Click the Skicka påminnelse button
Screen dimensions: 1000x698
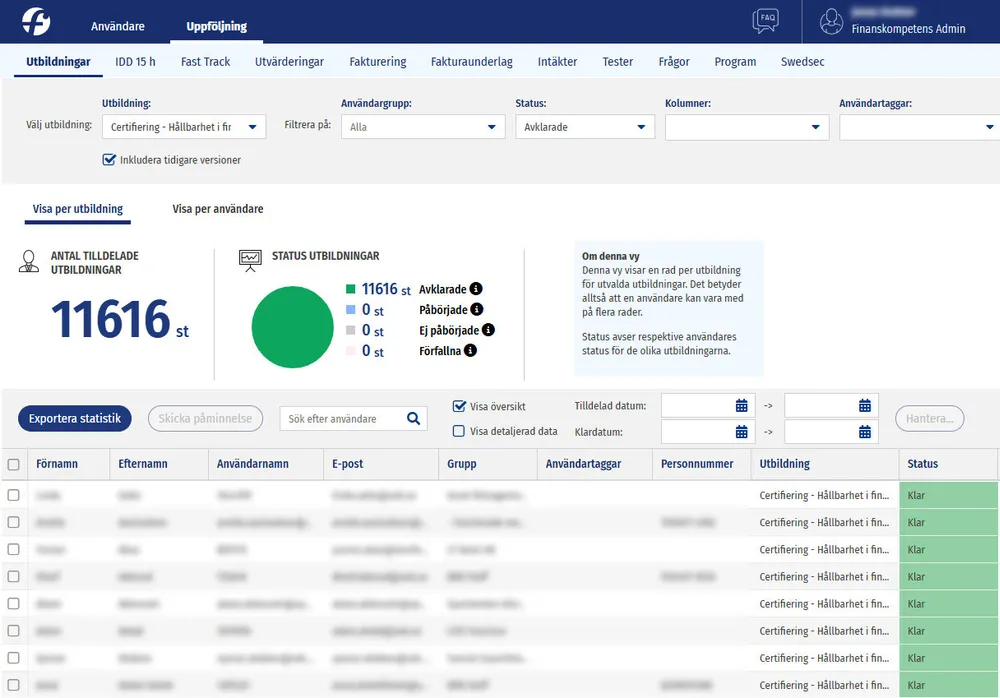205,419
